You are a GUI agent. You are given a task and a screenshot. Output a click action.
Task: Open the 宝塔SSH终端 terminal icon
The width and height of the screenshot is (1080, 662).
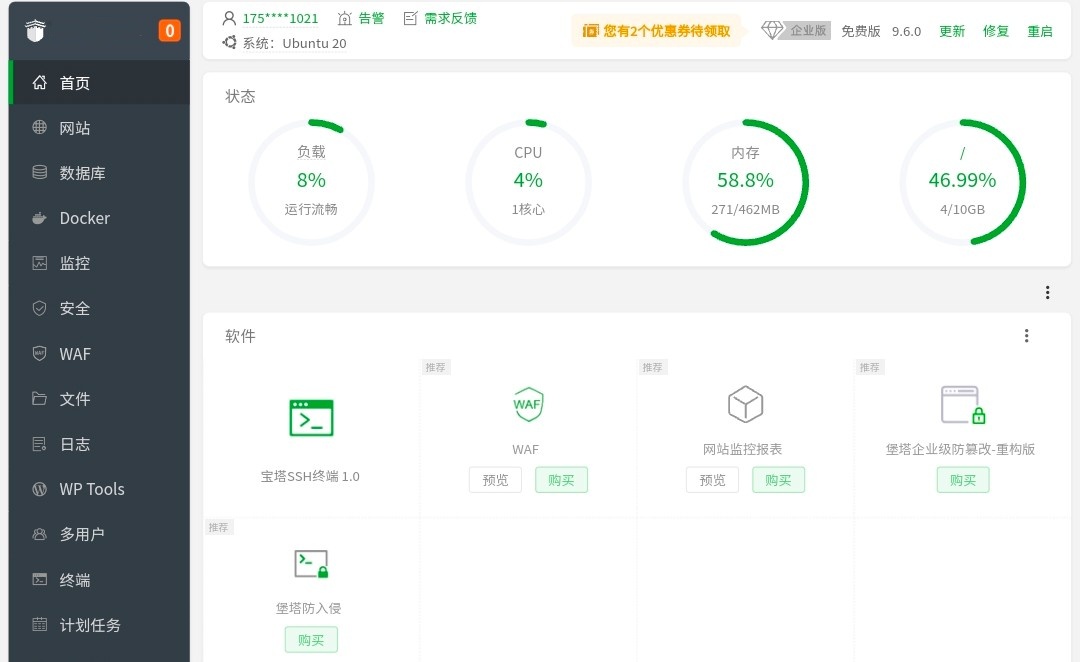click(311, 417)
